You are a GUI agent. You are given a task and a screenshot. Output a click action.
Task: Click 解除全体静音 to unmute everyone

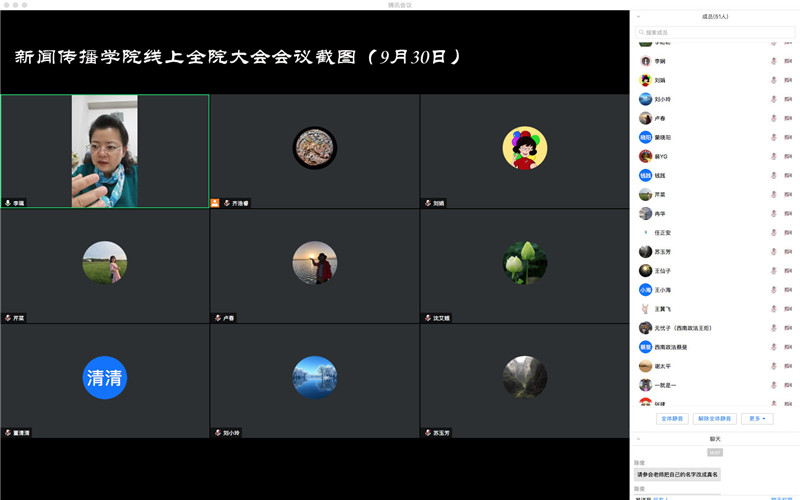coord(714,419)
